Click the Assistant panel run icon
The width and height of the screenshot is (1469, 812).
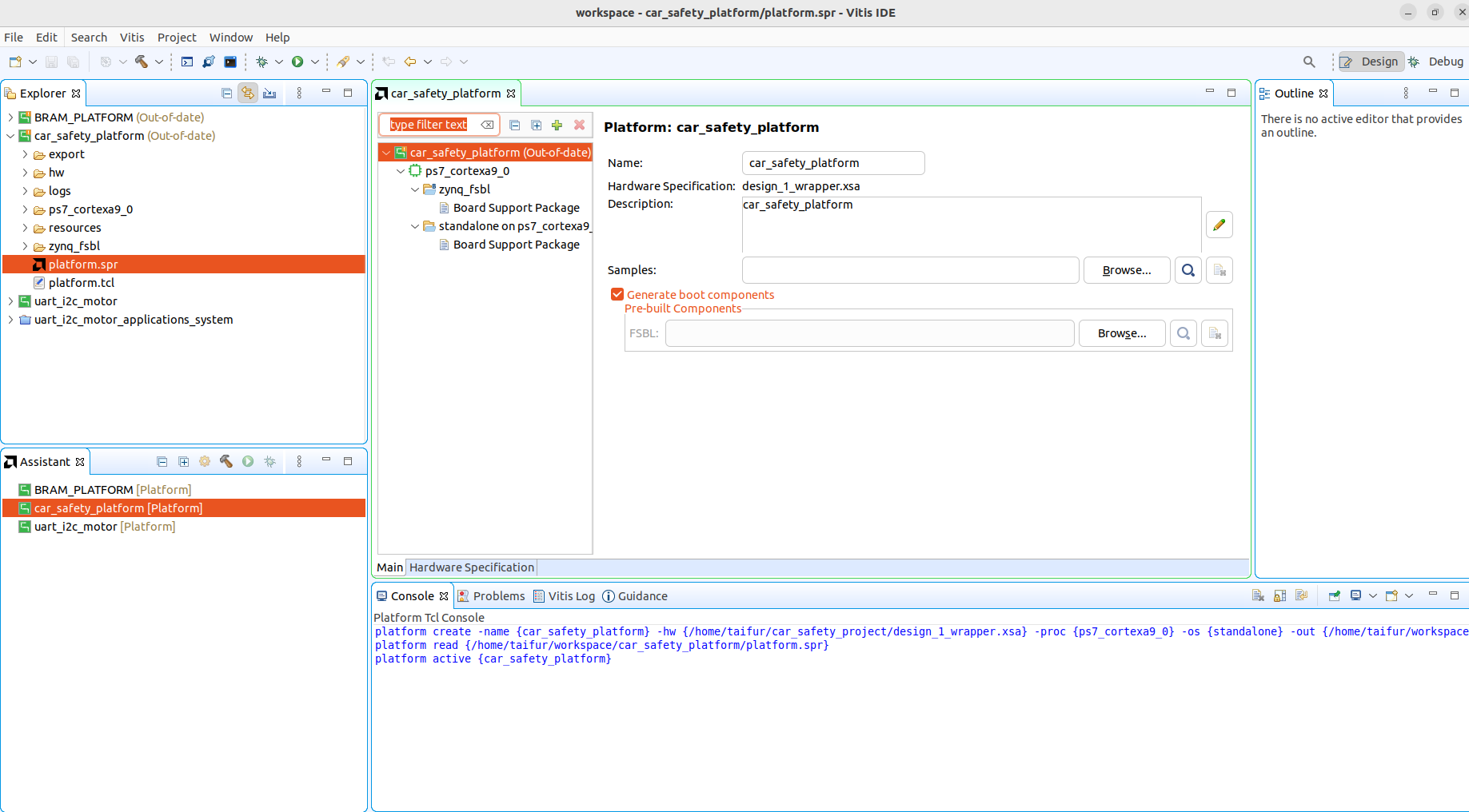point(248,462)
